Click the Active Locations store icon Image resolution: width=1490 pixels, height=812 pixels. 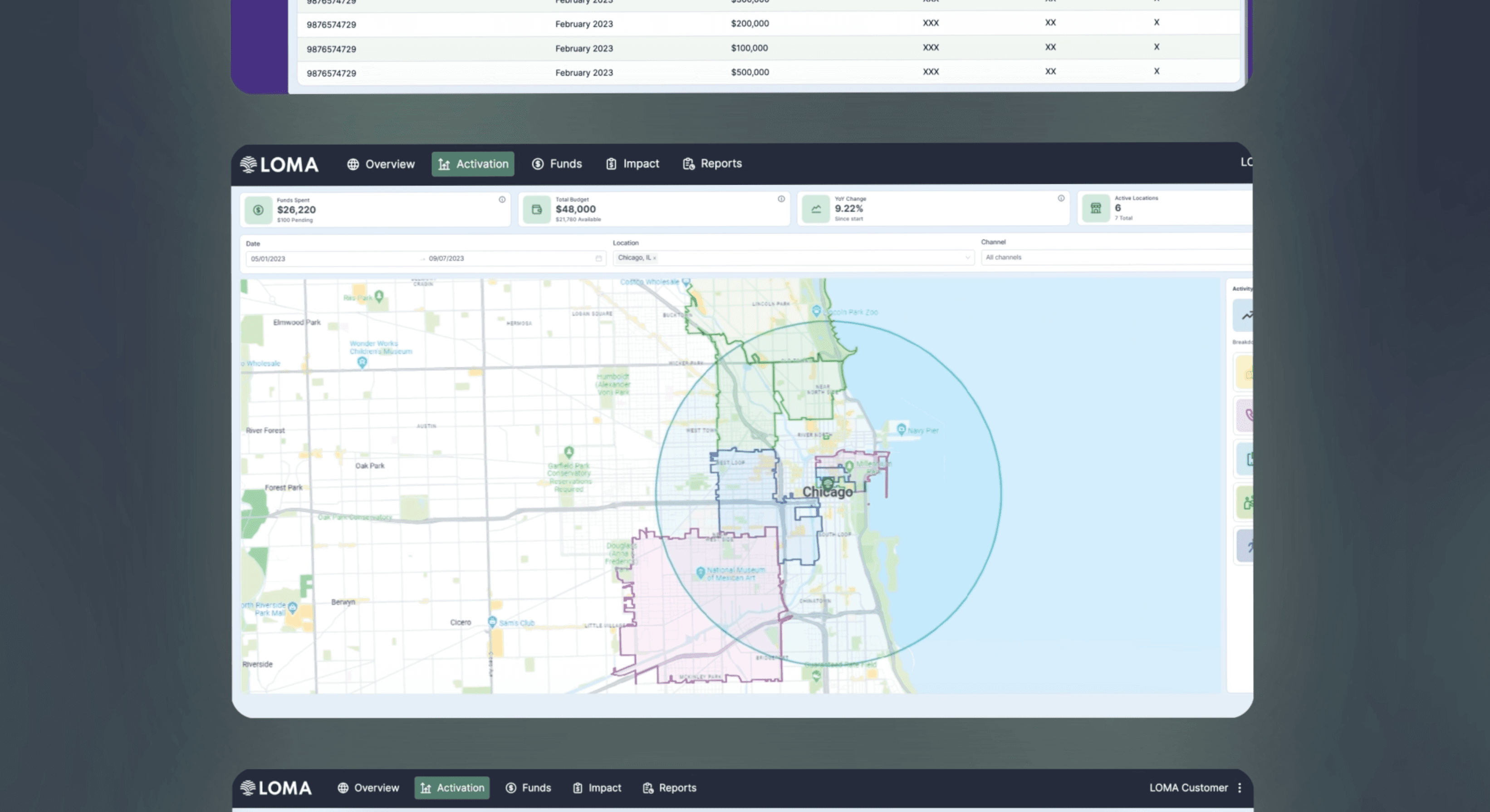coord(1096,208)
